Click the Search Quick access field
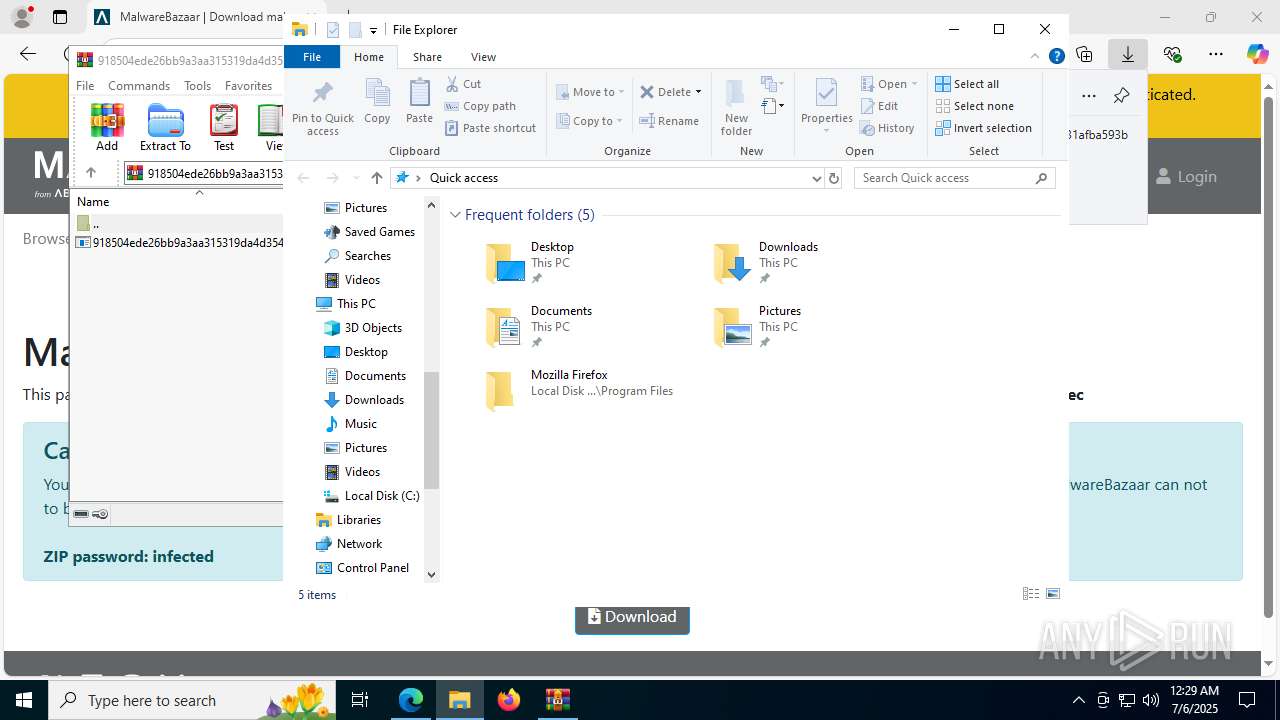 [955, 178]
